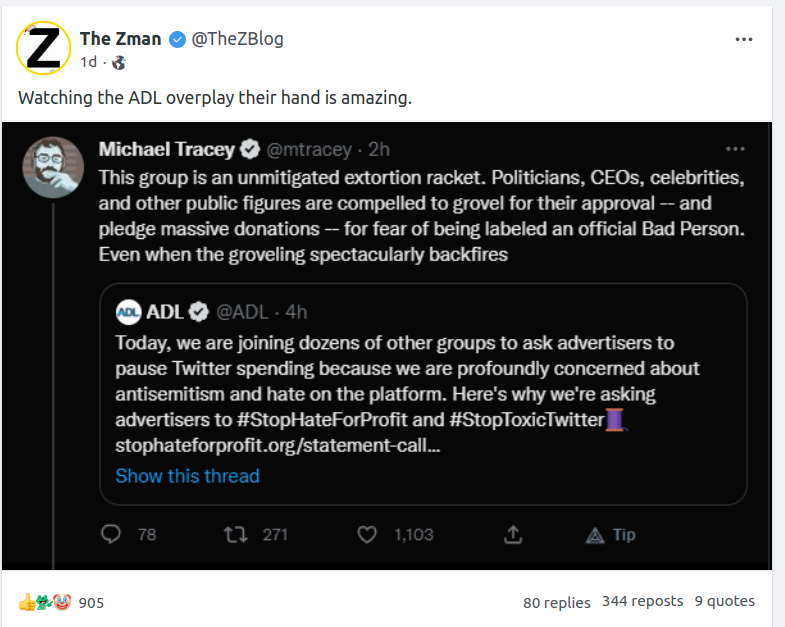Open Michael Tracey tweet options menu

[735, 149]
